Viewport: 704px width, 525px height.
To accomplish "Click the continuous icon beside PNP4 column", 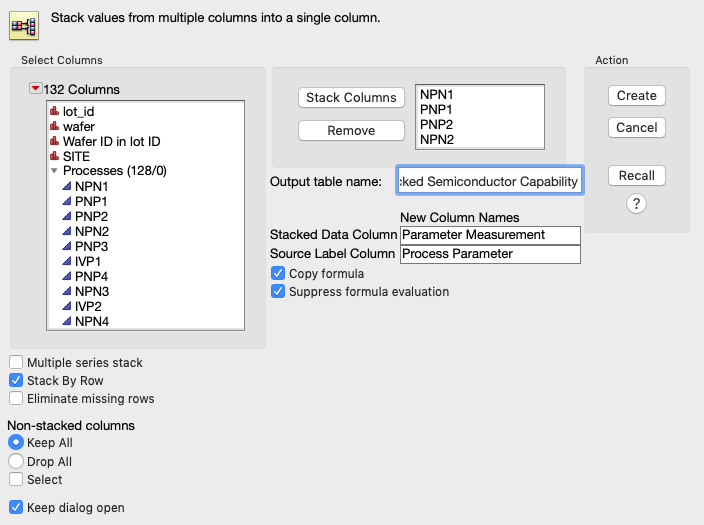I will pos(66,277).
